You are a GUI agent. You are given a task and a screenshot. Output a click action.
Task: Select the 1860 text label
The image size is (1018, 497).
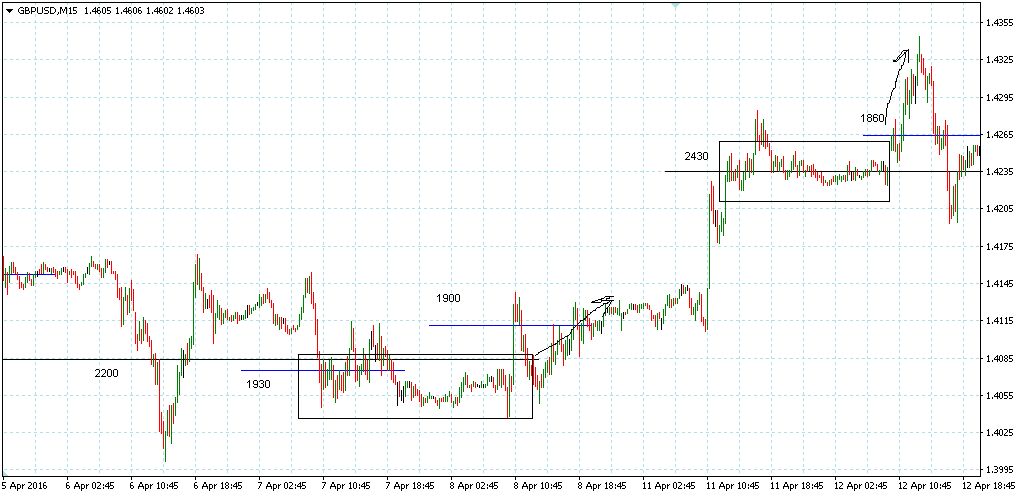click(872, 118)
